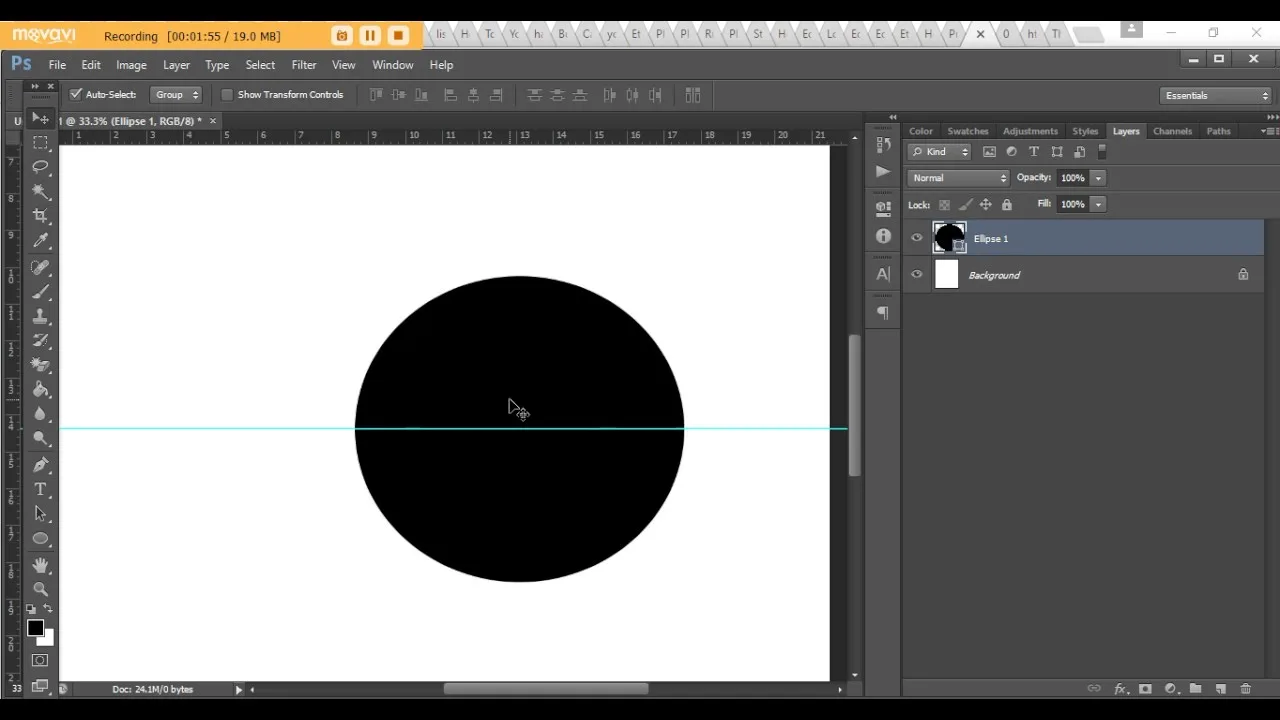The image size is (1280, 720).
Task: Create new adjustment layer icon
Action: [1170, 689]
